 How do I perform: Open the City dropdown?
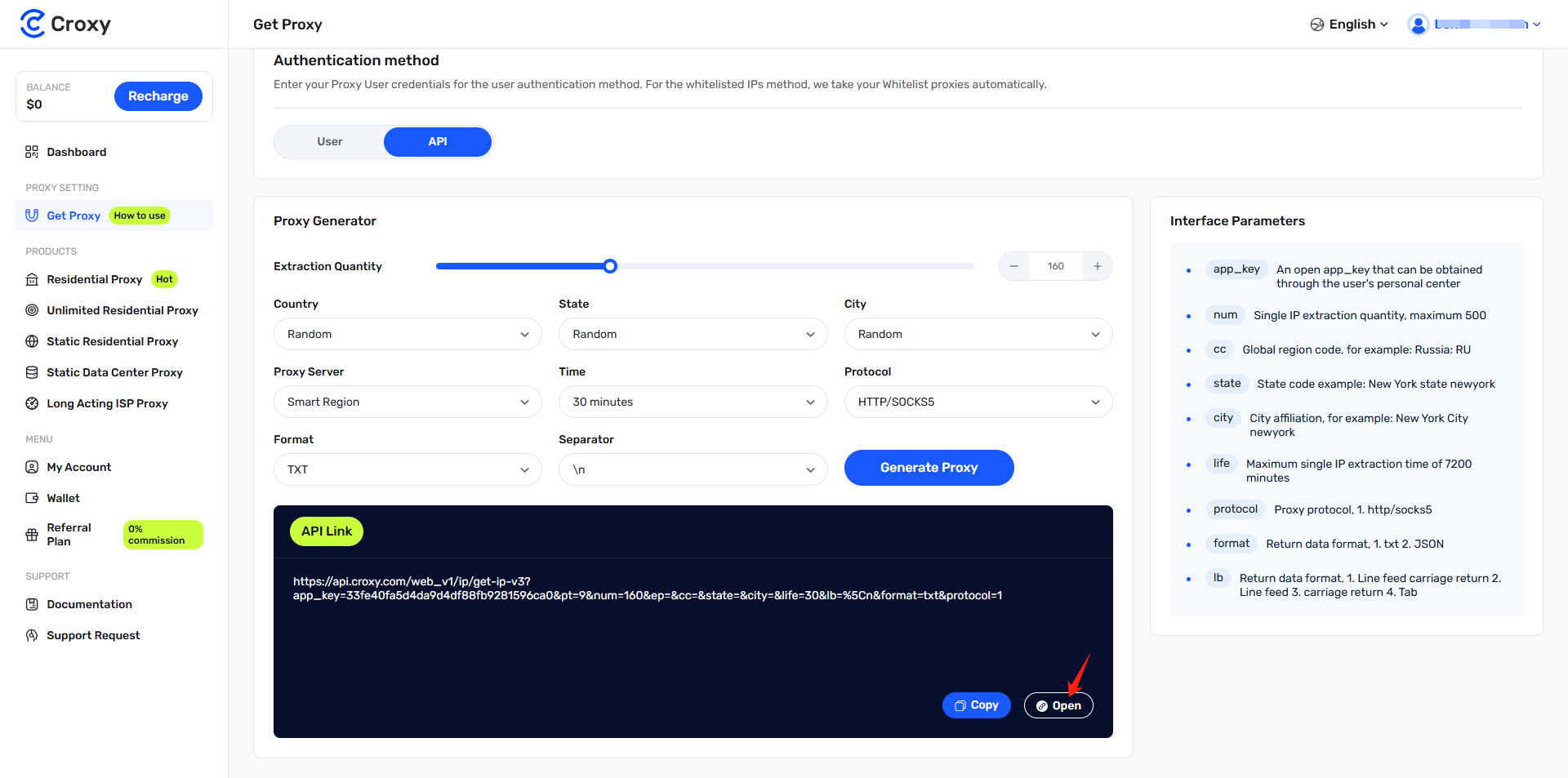coord(978,334)
